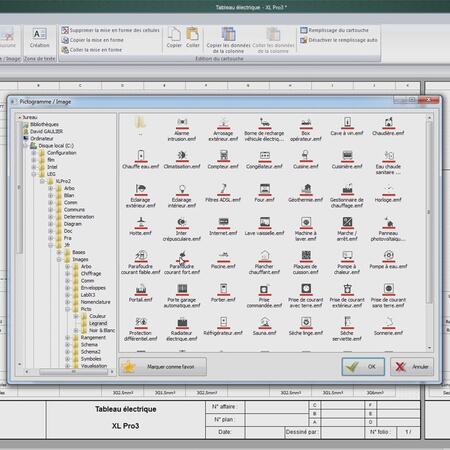Select the Couleur folder under Picto
Screen dimensions: 450x450
tap(97, 316)
